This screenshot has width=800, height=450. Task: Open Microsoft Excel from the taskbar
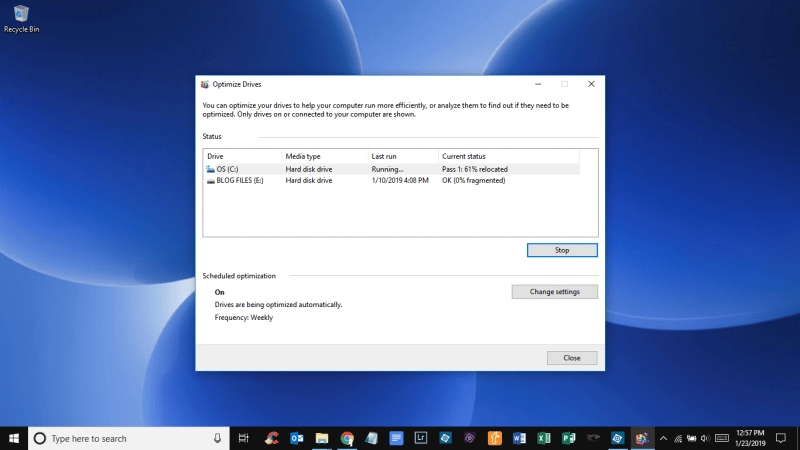(x=544, y=438)
